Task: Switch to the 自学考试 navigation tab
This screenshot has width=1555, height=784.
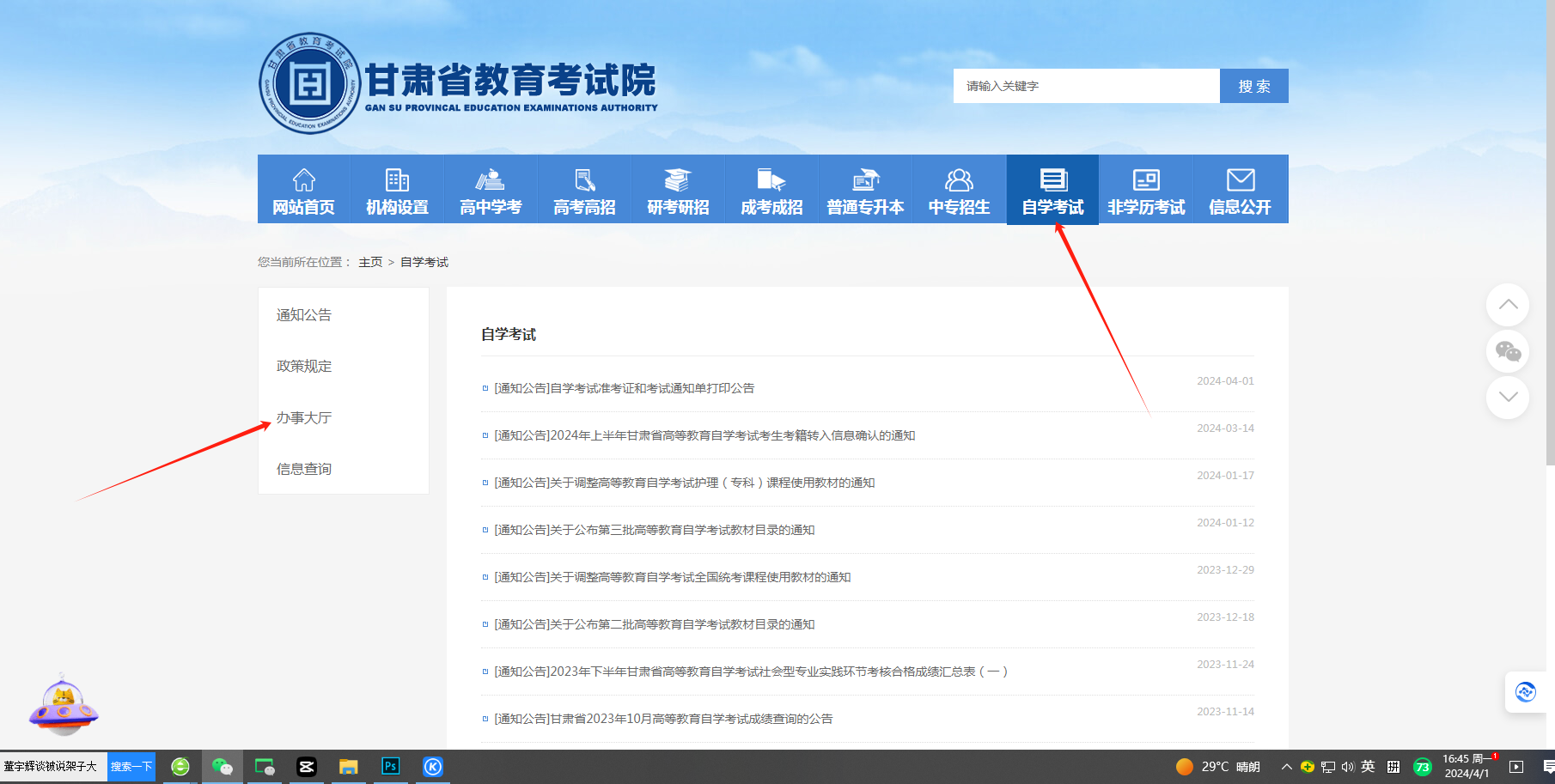Action: 1052,190
